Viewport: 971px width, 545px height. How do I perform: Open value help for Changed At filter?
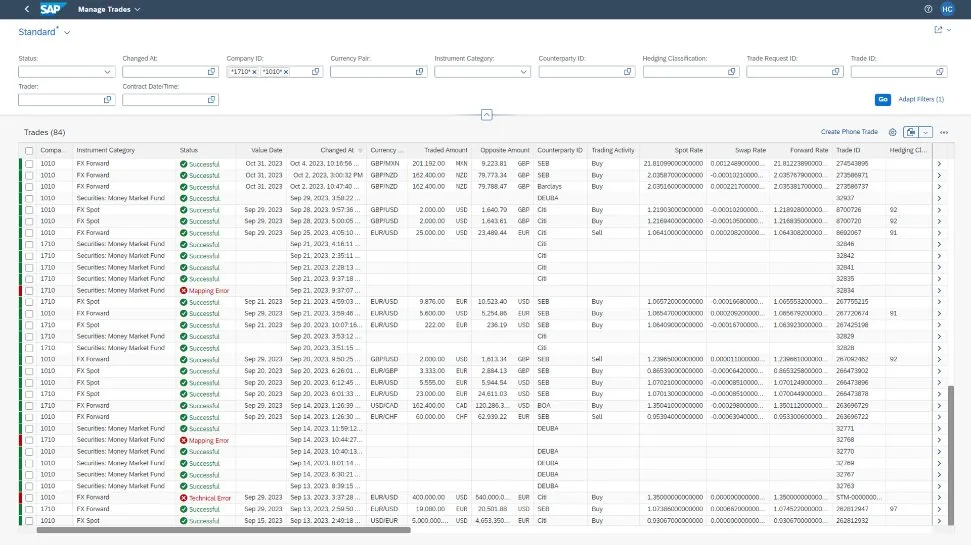[211, 72]
